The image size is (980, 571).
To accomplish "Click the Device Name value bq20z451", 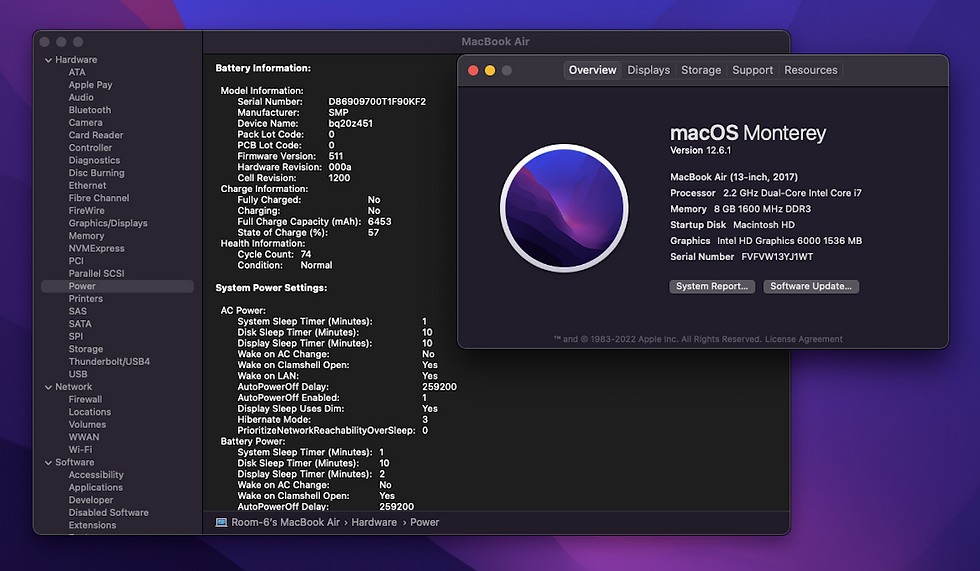I will (x=351, y=124).
